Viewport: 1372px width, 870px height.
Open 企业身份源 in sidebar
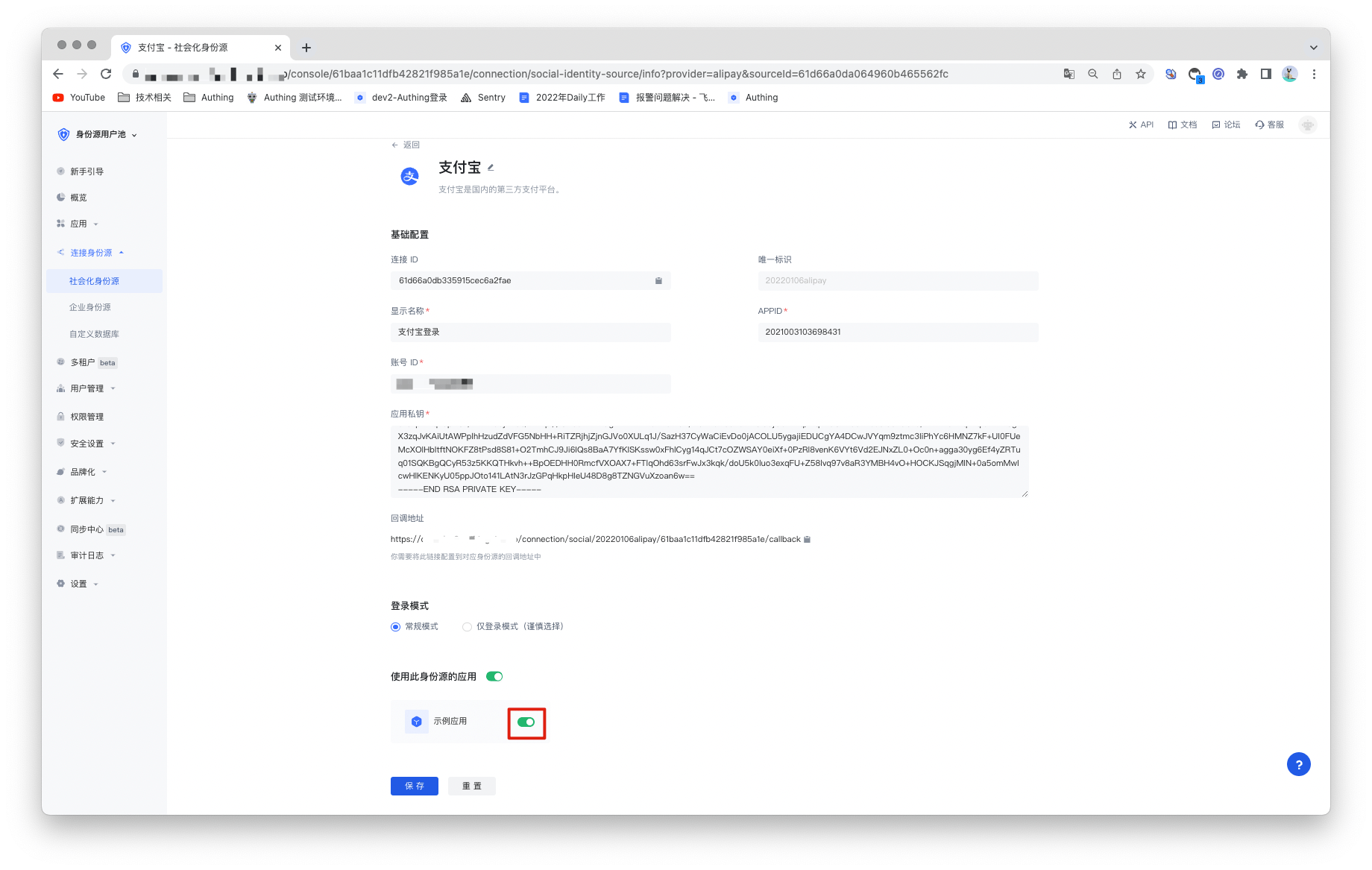[x=90, y=307]
